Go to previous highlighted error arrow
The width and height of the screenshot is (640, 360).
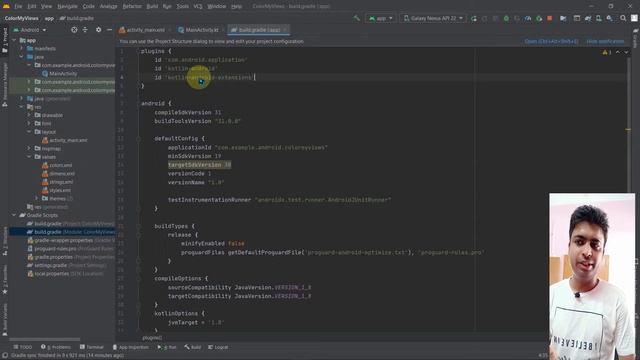click(x=618, y=52)
